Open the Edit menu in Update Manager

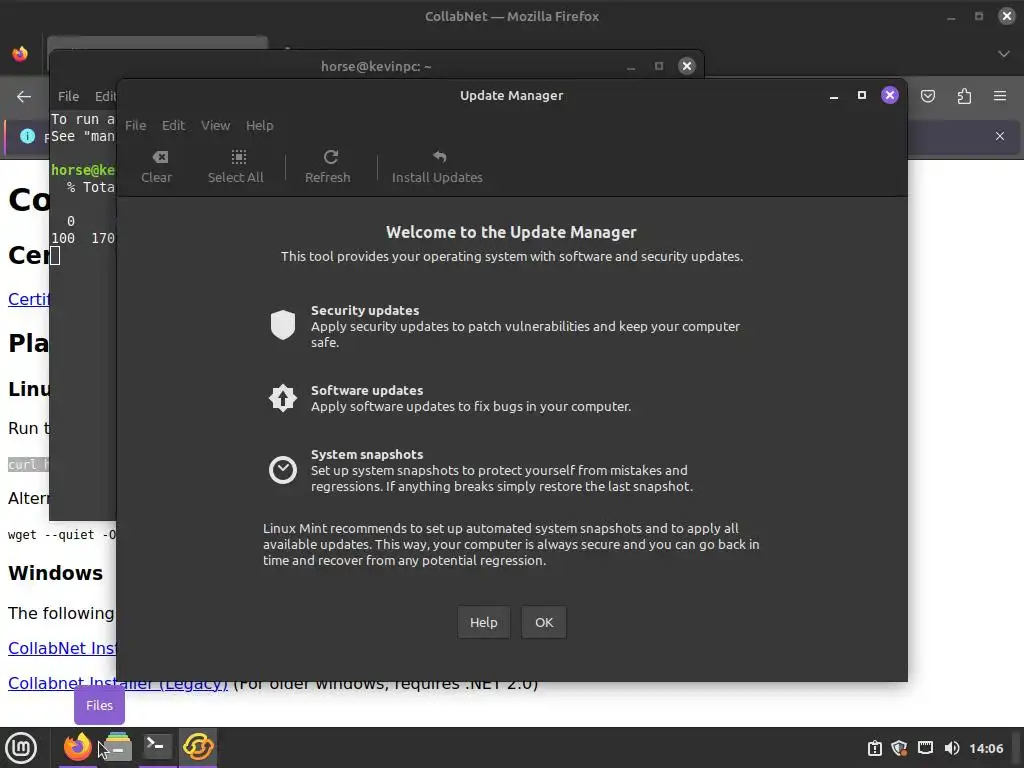[174, 125]
